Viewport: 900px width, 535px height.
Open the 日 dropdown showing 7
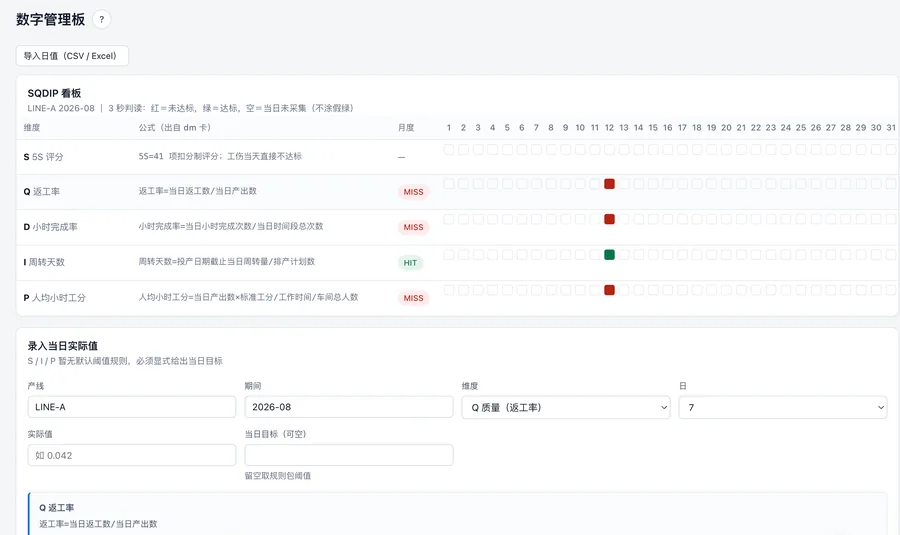pyautogui.click(x=783, y=407)
